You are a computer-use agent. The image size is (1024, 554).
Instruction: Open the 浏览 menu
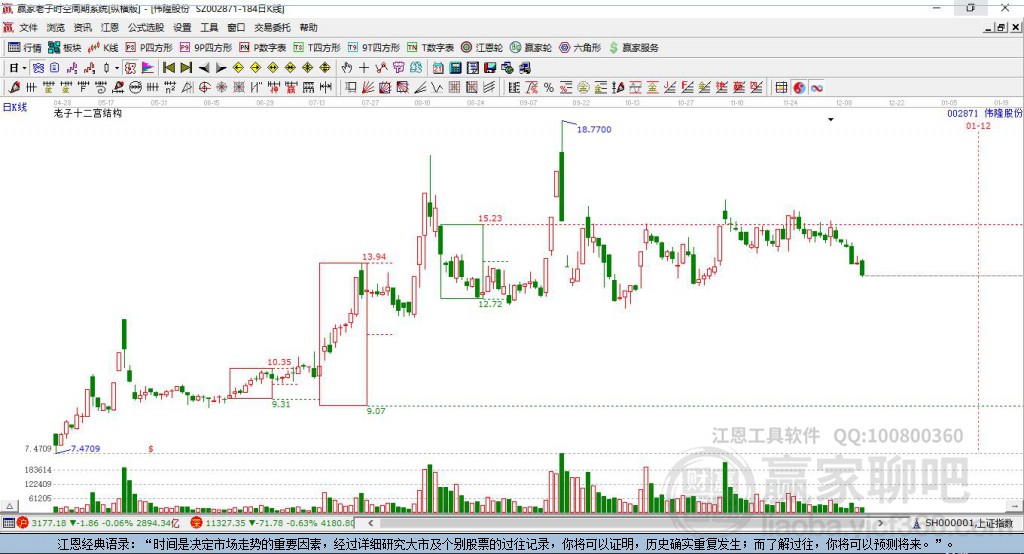pos(56,27)
